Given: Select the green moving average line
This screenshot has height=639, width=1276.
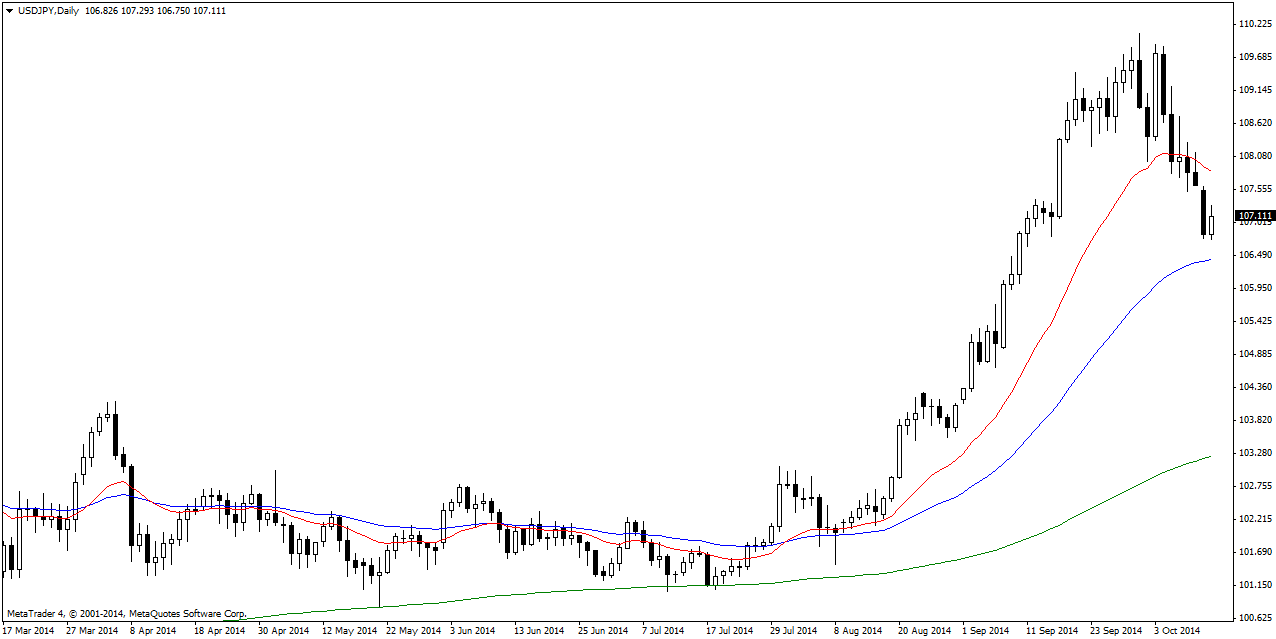Looking at the screenshot, I should tap(1100, 502).
